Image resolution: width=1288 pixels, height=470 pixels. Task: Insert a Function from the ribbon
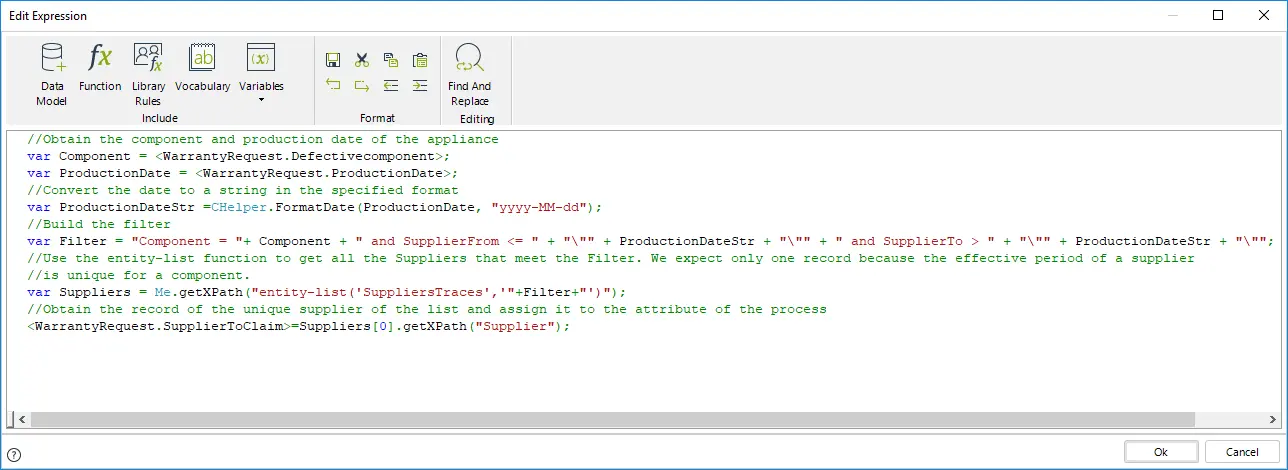[100, 68]
